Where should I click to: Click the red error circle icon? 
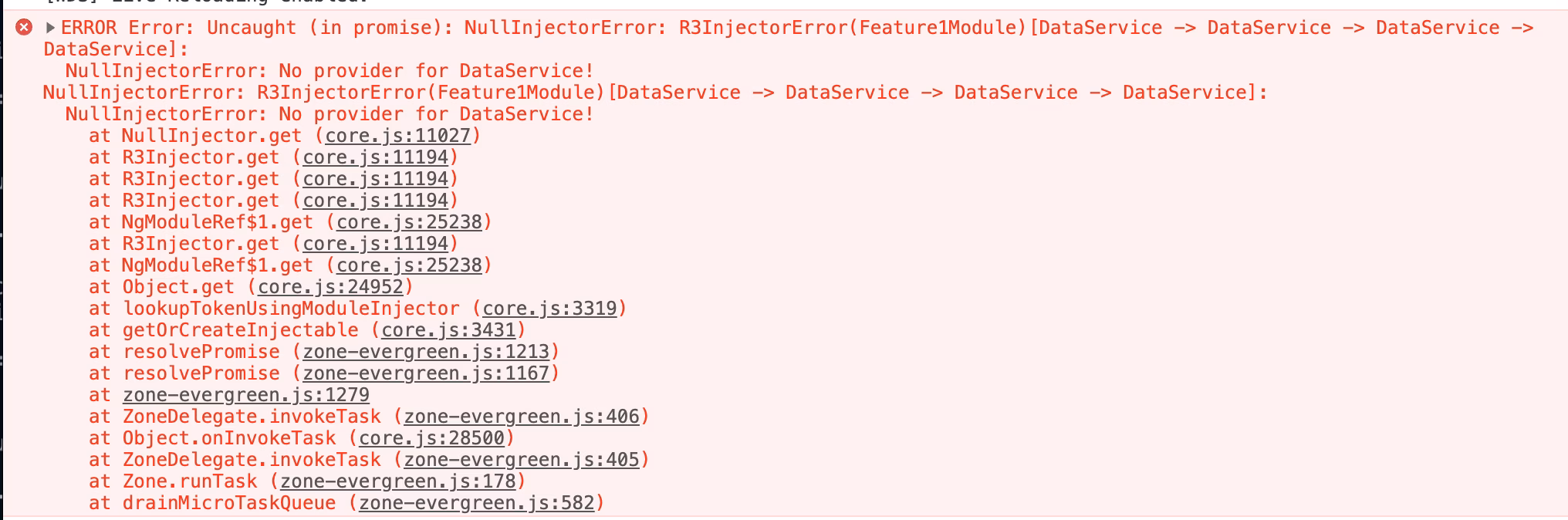[x=24, y=28]
